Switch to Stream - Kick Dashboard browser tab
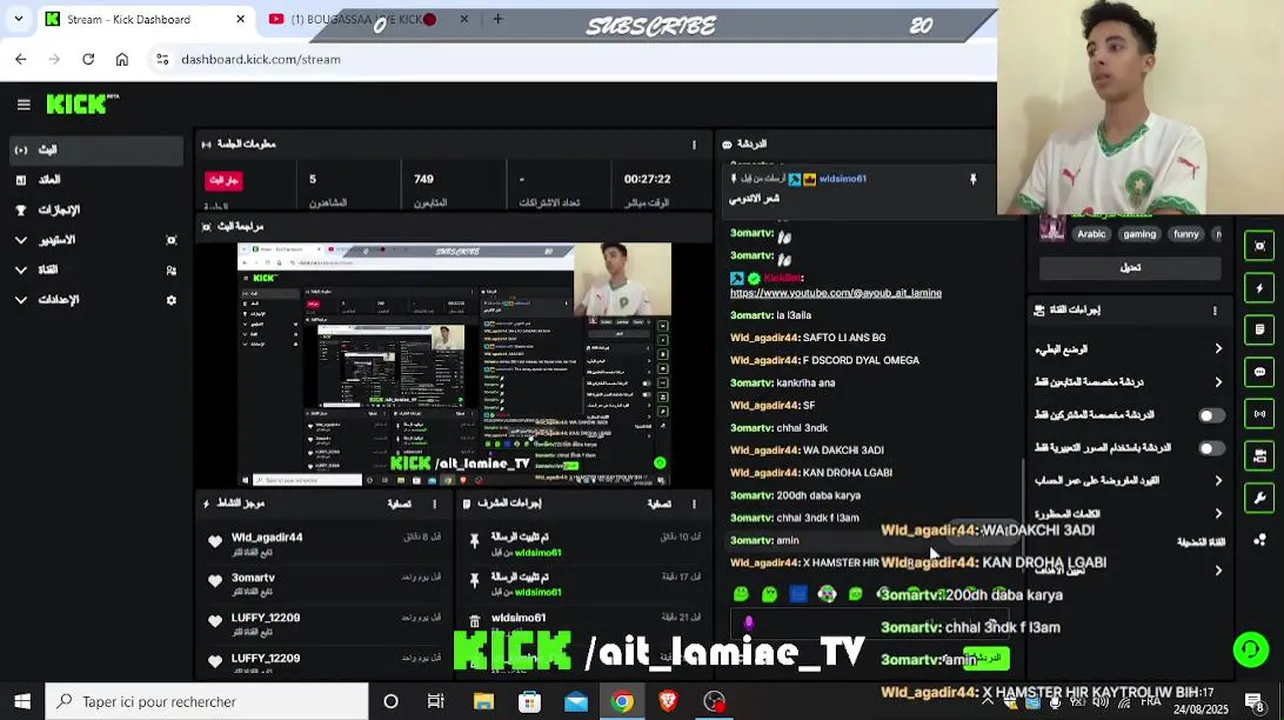The height and width of the screenshot is (720, 1284). [x=146, y=19]
